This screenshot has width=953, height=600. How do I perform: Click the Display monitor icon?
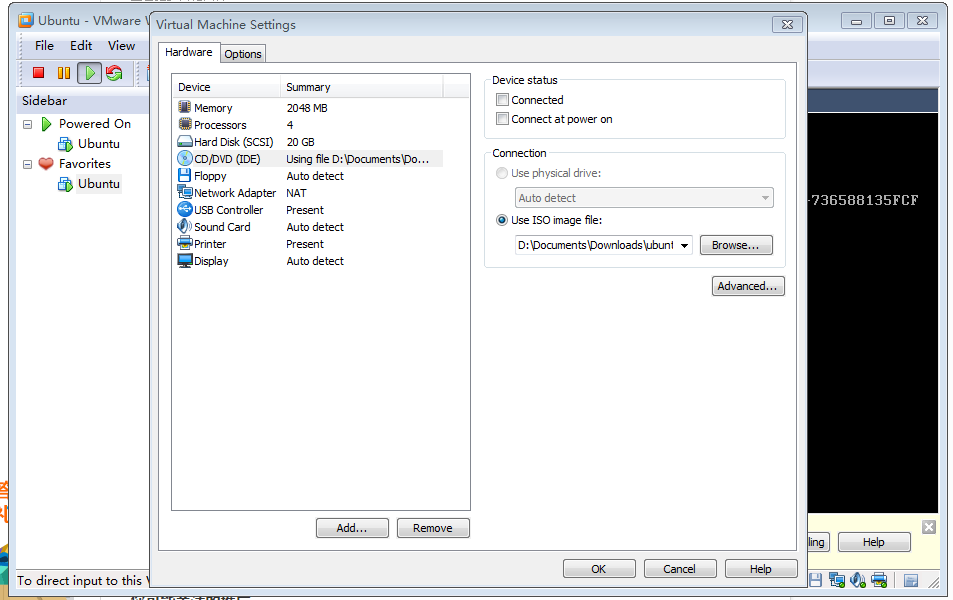(185, 261)
